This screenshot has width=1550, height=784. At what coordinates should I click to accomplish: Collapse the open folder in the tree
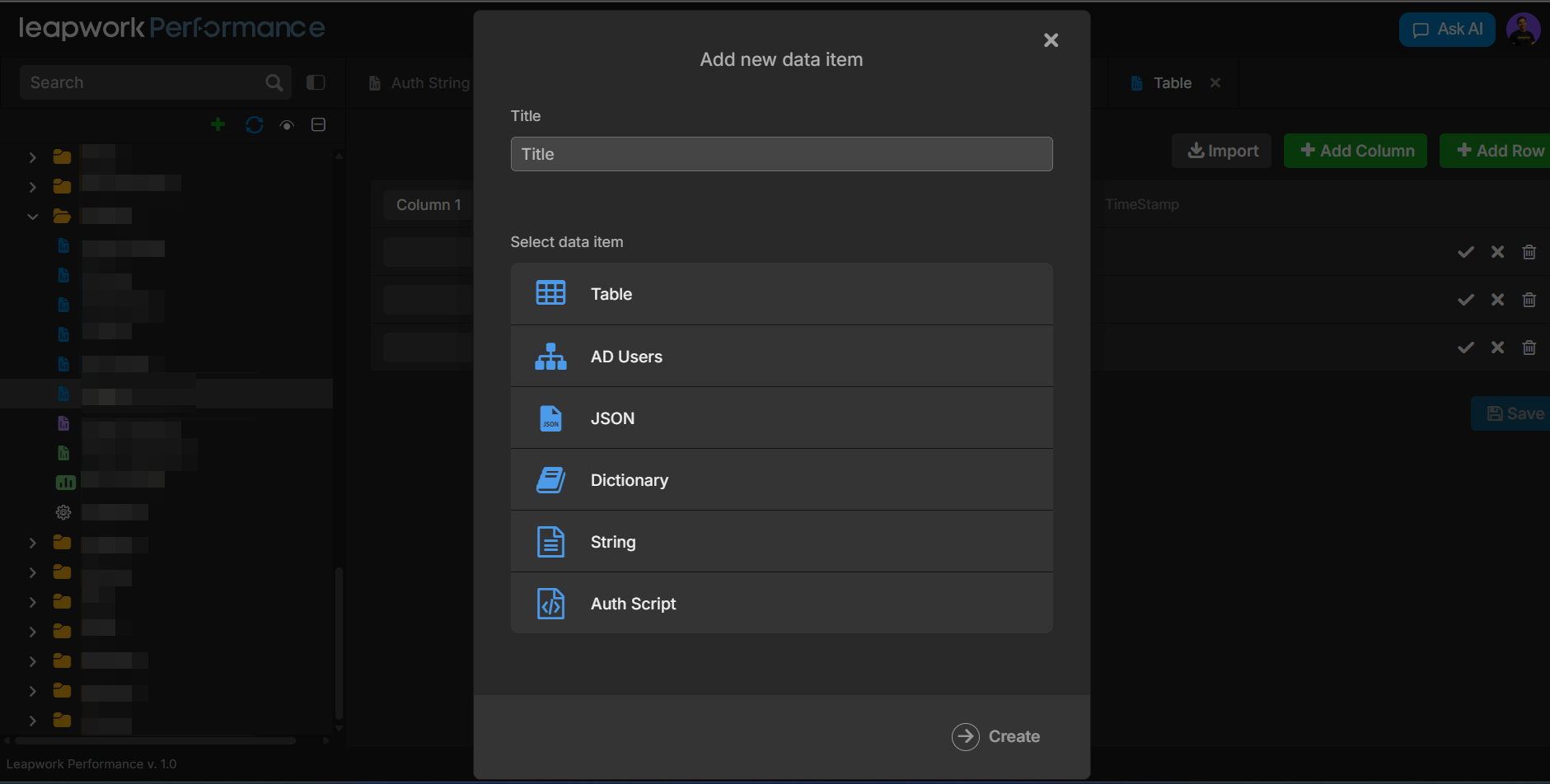(33, 217)
